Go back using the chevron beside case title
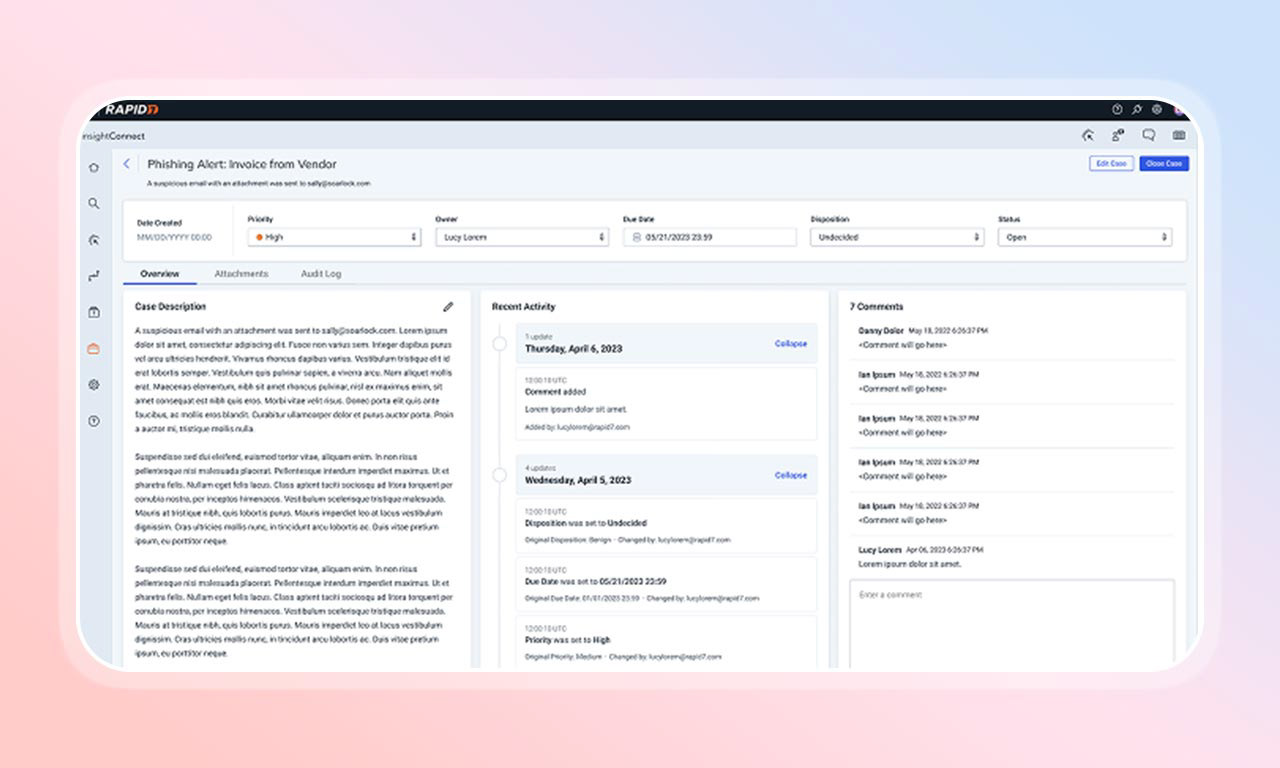This screenshot has width=1280, height=768. (126, 163)
